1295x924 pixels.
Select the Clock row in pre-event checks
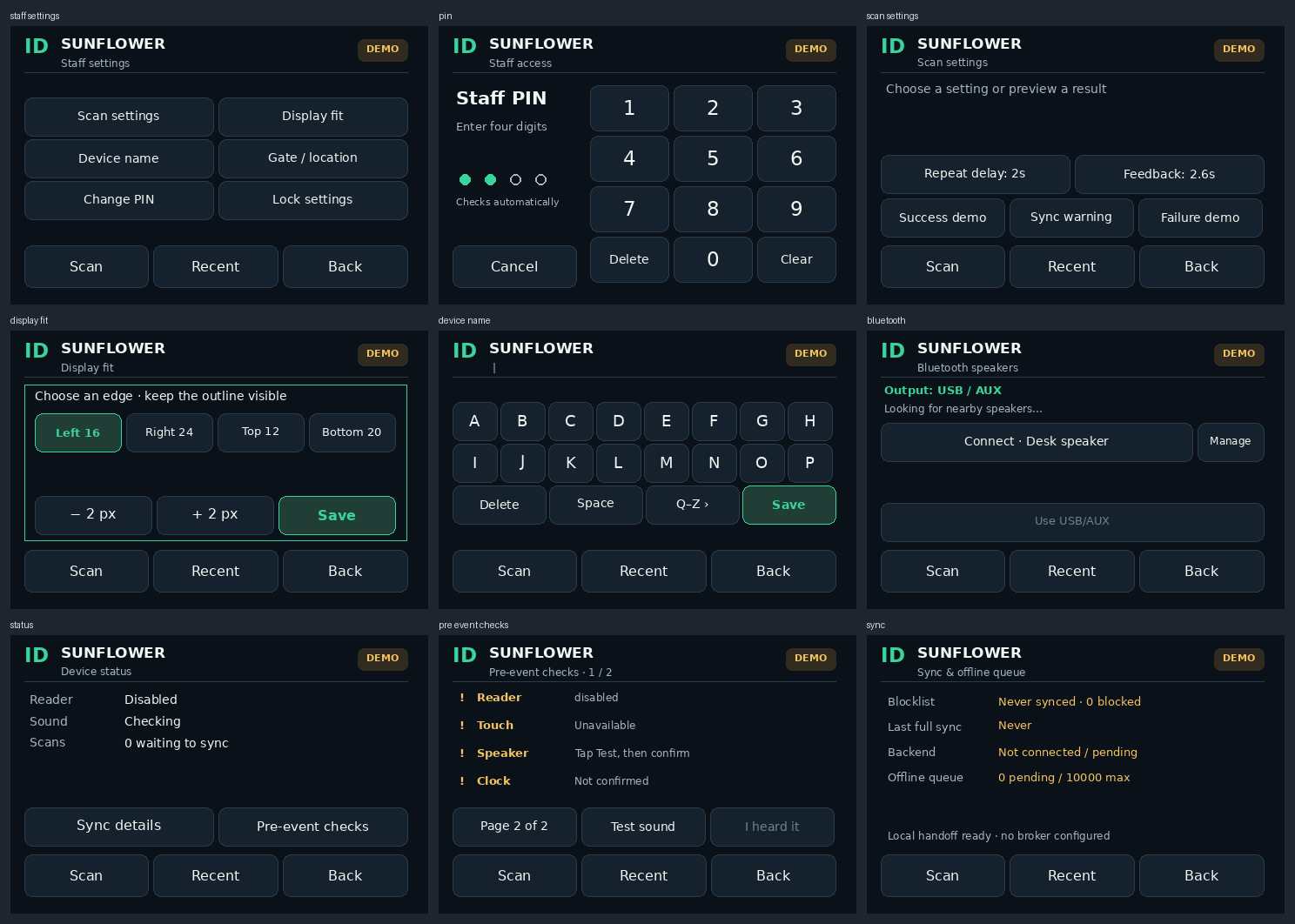click(x=644, y=781)
